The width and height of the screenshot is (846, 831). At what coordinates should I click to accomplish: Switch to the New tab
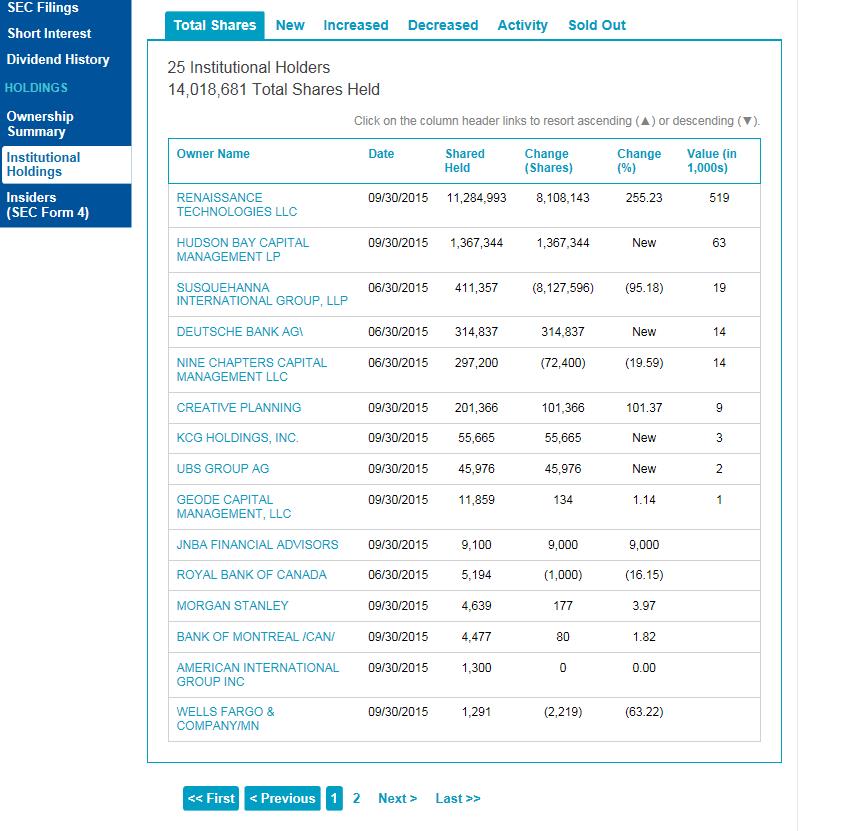point(290,25)
